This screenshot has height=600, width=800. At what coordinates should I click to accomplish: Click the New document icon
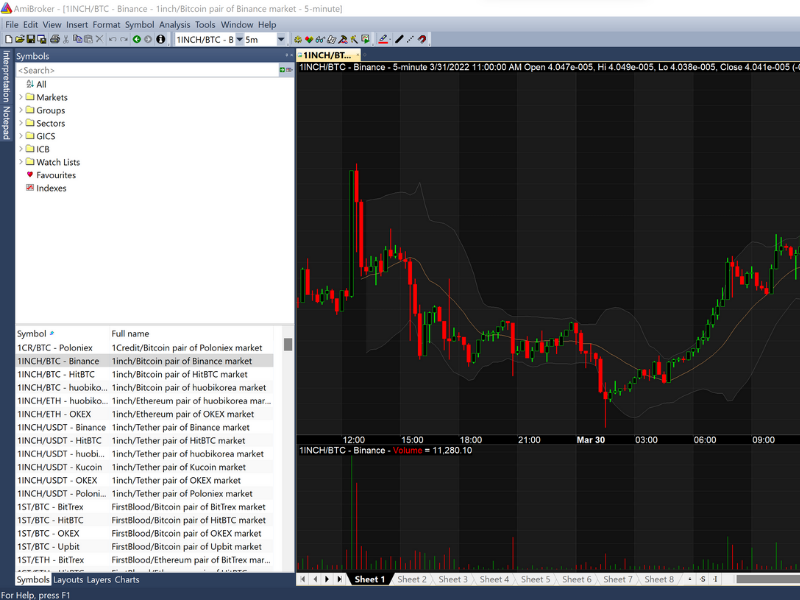click(9, 39)
